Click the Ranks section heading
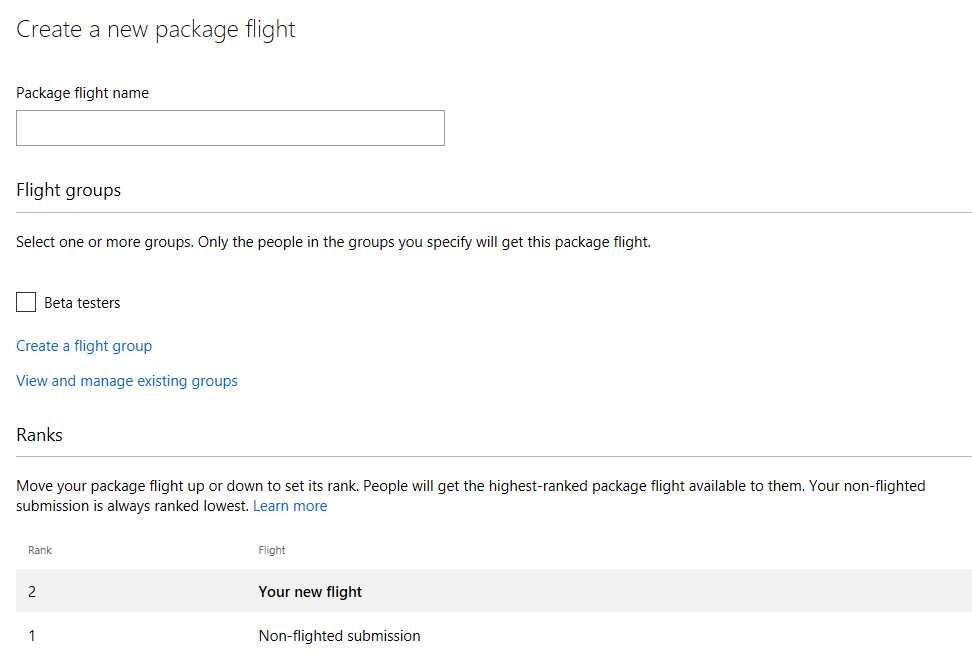This screenshot has height=667, width=972. click(39, 434)
